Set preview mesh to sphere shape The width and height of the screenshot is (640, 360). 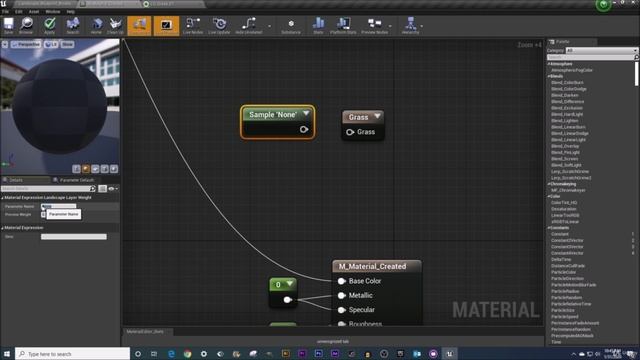point(86,169)
